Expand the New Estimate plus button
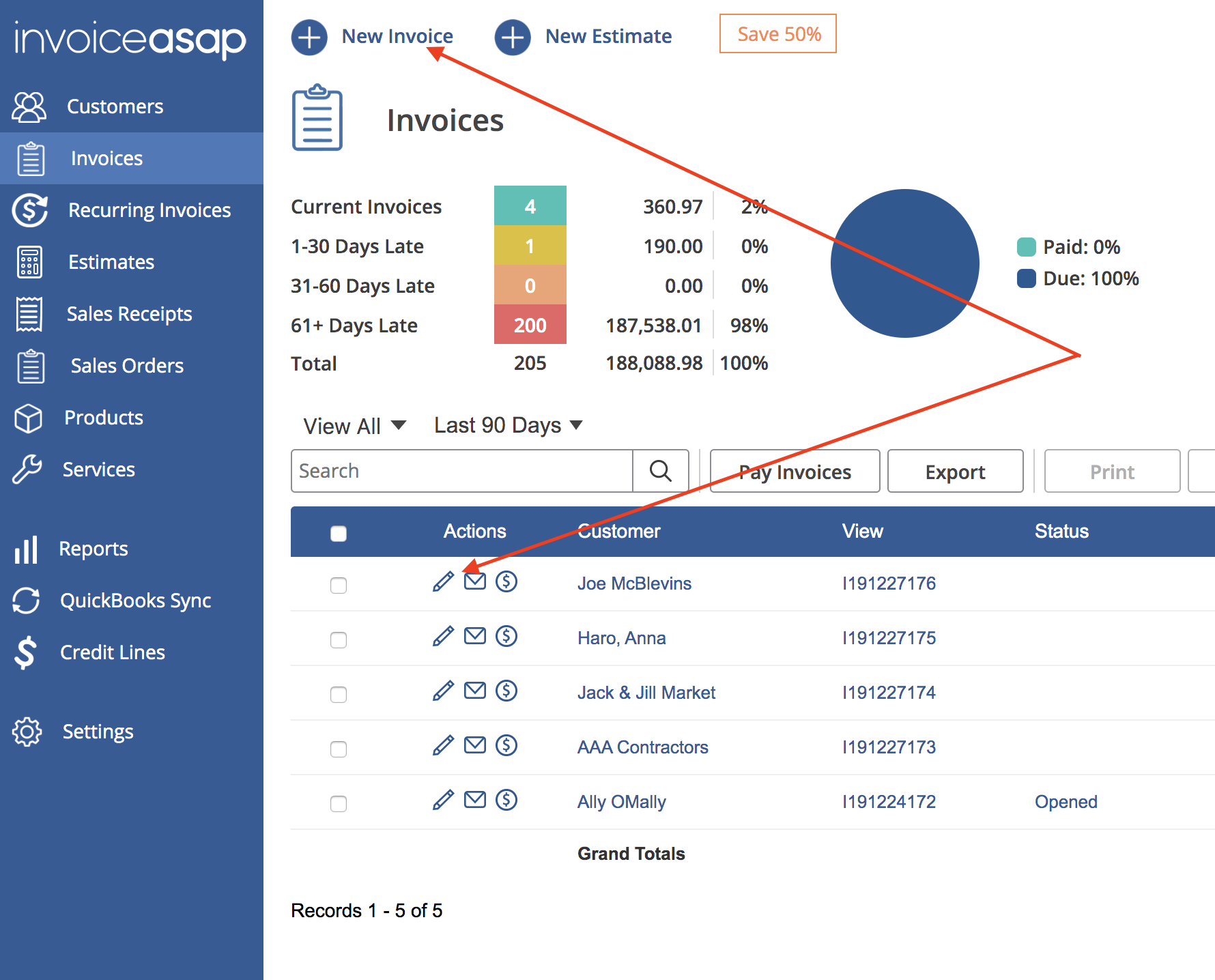The height and width of the screenshot is (980, 1215). point(512,37)
